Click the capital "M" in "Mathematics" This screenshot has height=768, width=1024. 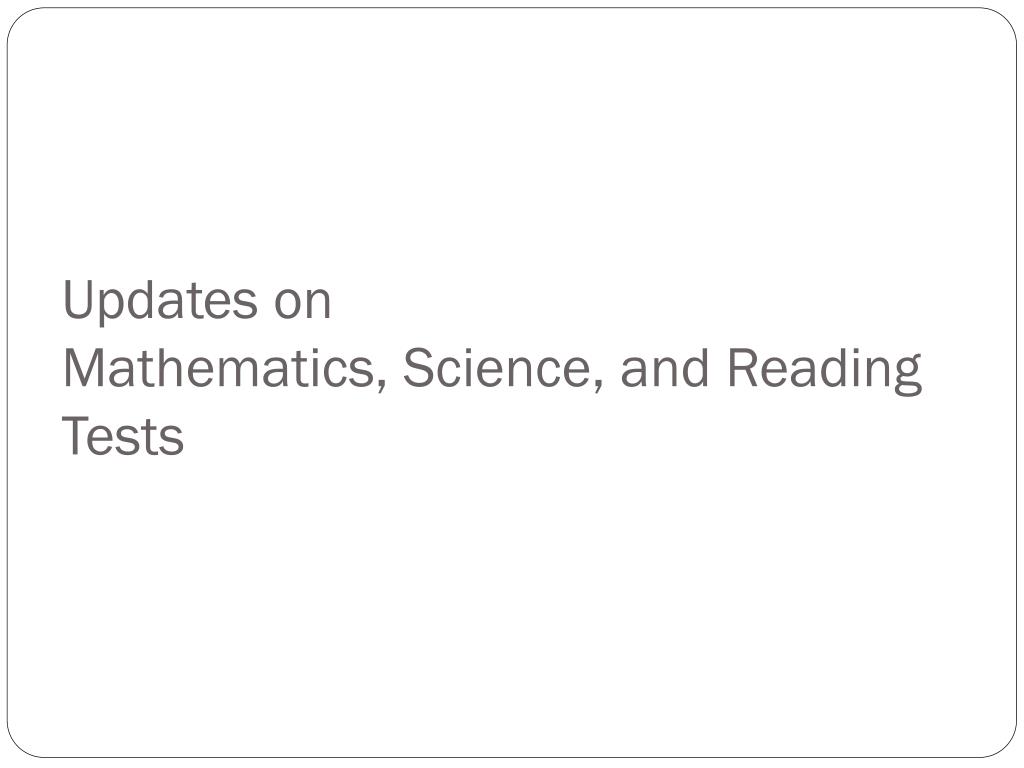point(84,369)
